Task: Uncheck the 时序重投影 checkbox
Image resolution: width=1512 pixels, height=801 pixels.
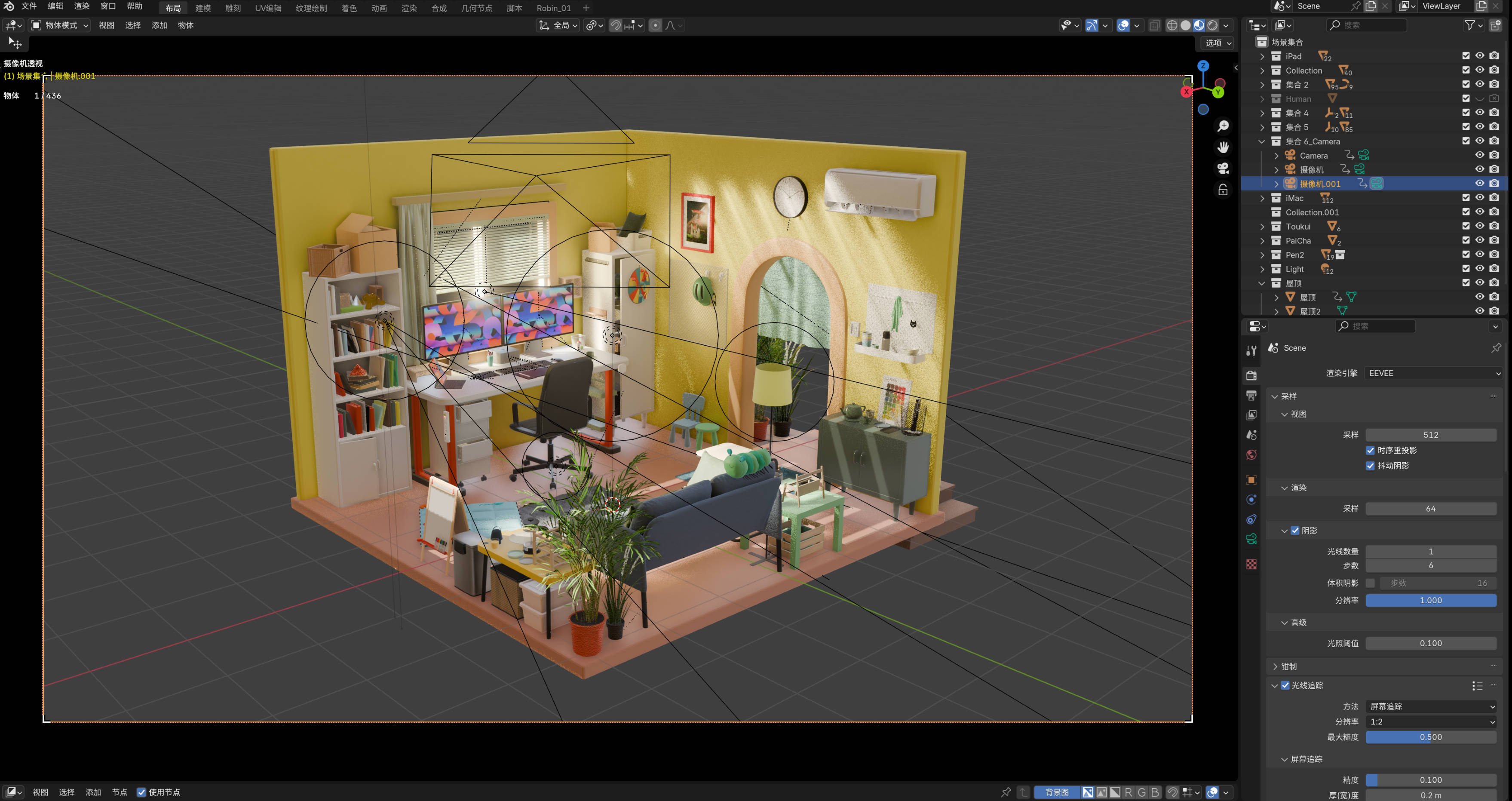Action: pos(1370,450)
